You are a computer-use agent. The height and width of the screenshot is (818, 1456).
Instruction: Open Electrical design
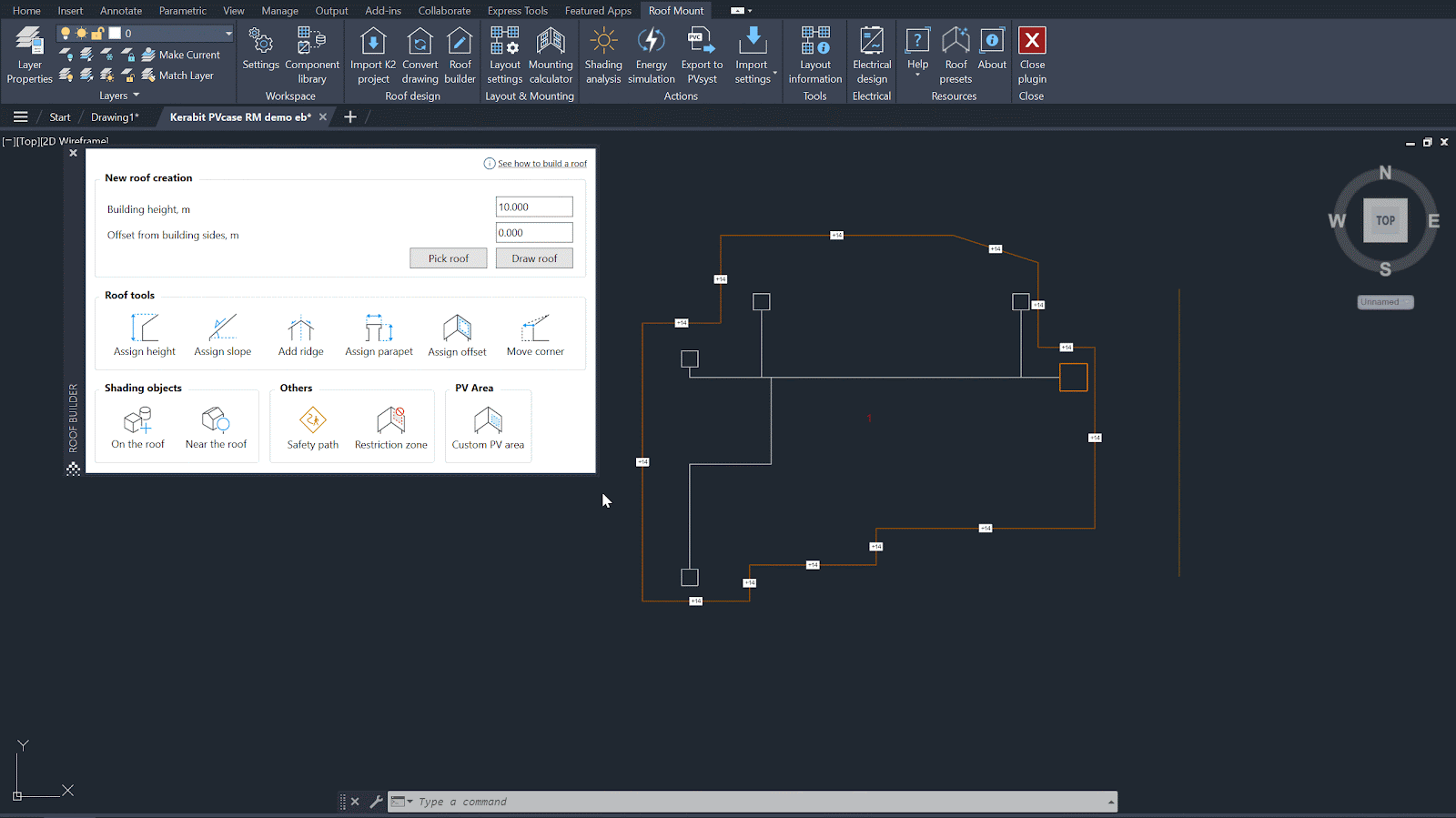[x=872, y=56]
